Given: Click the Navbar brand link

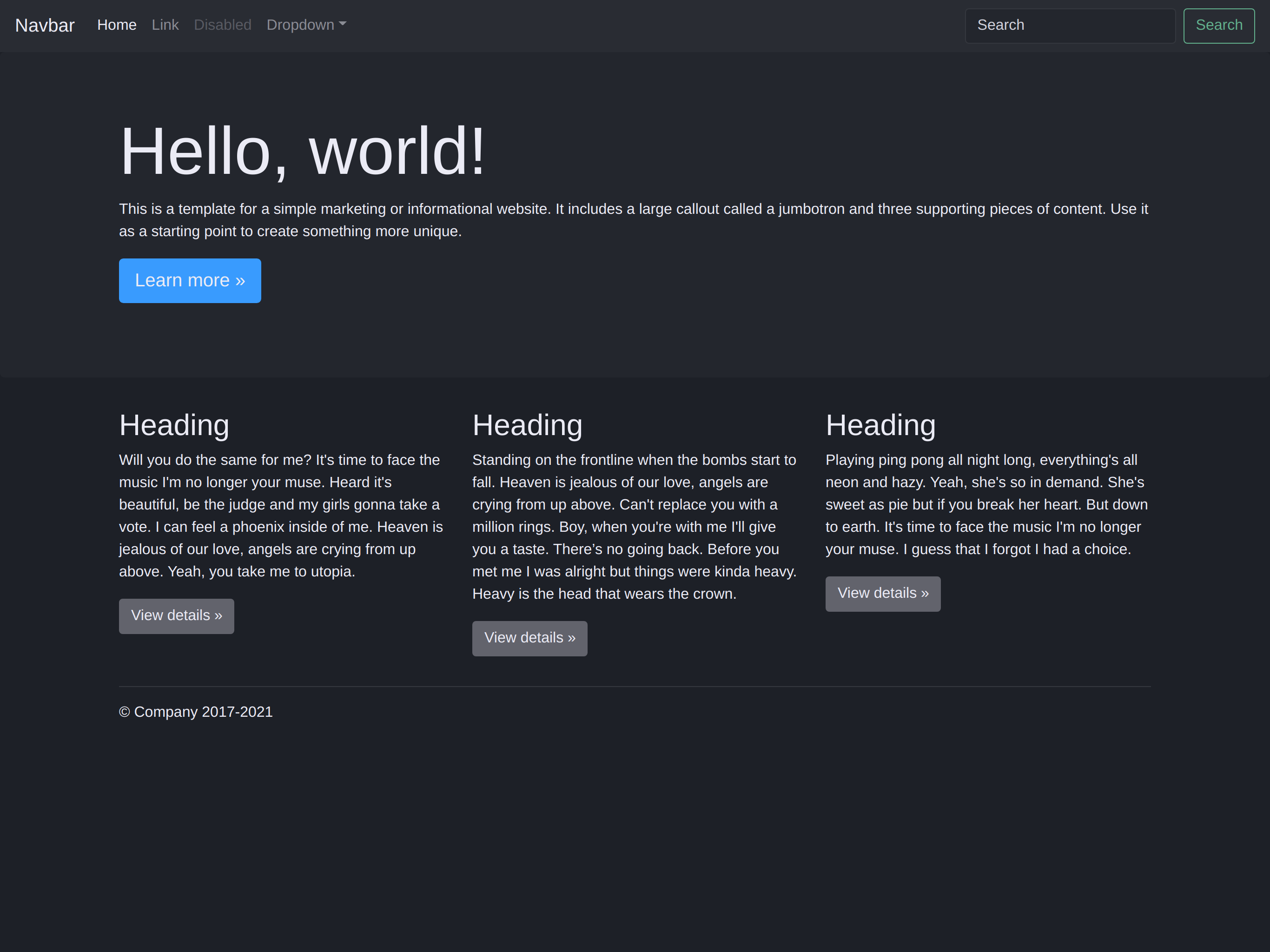Looking at the screenshot, I should point(45,25).
